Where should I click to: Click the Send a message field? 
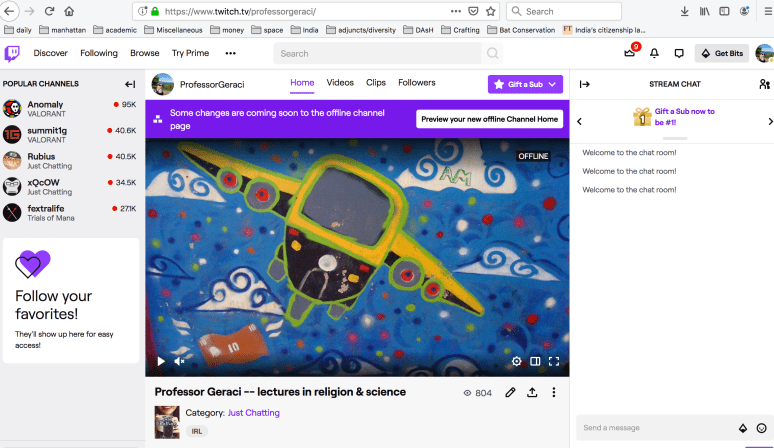pos(655,428)
